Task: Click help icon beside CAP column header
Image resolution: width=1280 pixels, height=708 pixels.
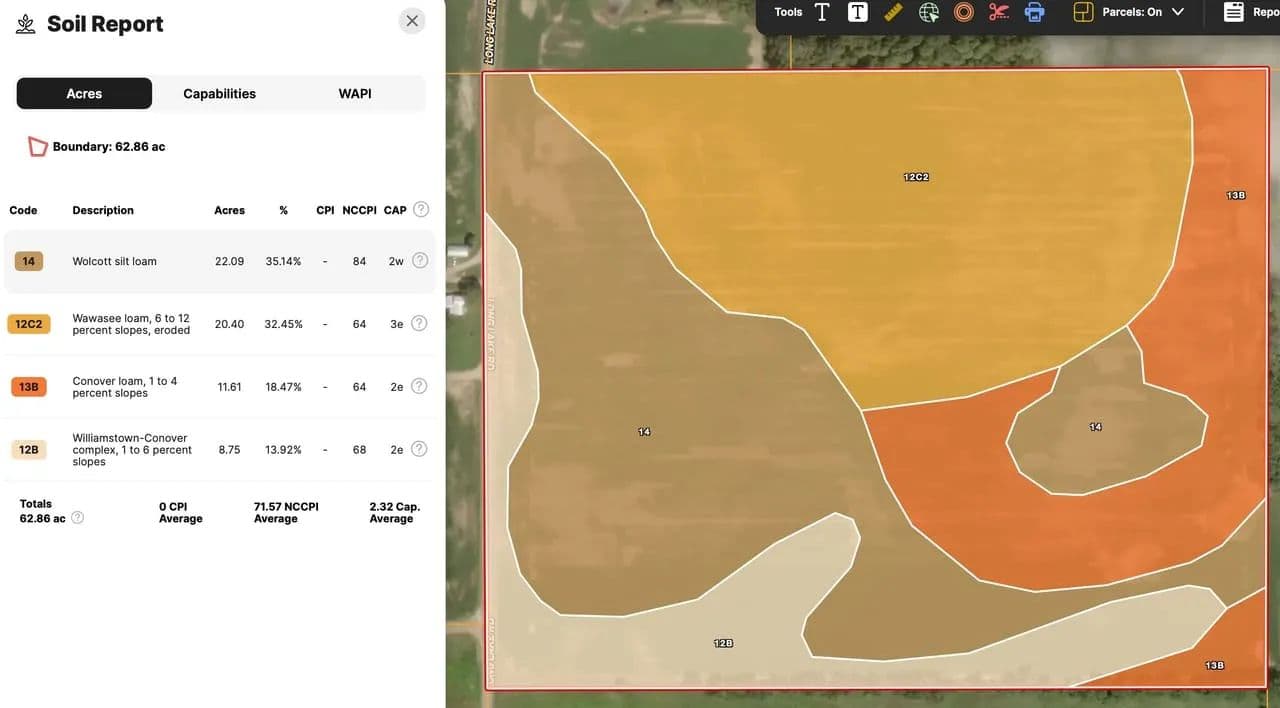Action: pos(421,210)
